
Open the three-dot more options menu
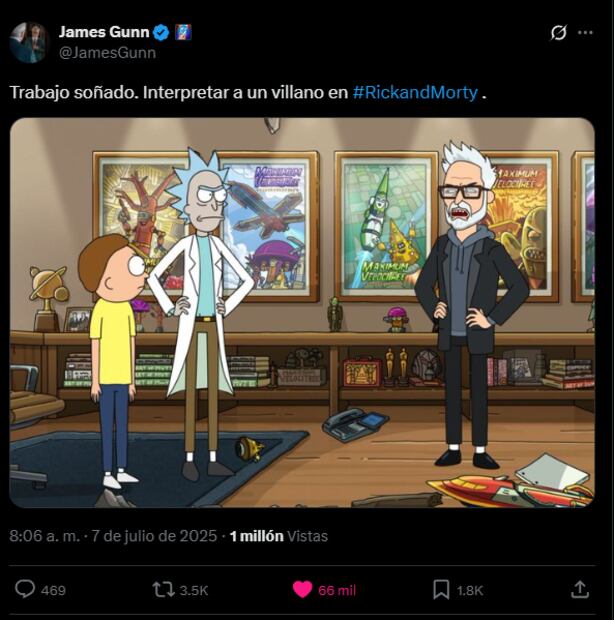point(585,32)
